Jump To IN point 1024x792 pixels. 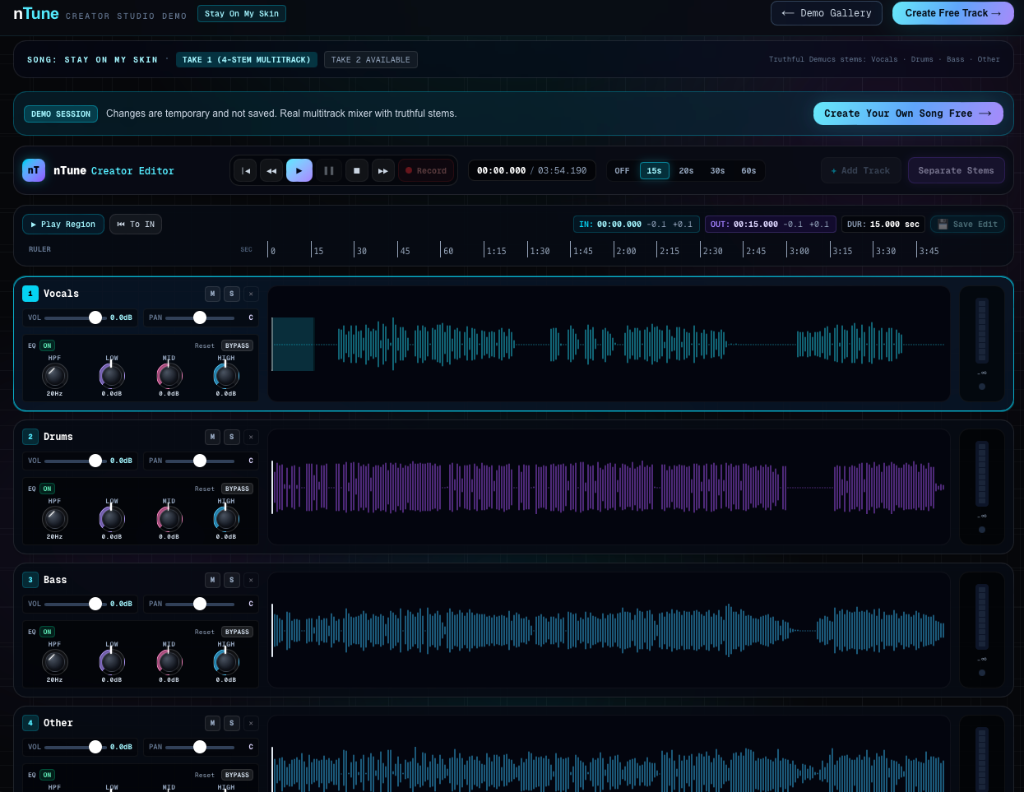click(136, 224)
